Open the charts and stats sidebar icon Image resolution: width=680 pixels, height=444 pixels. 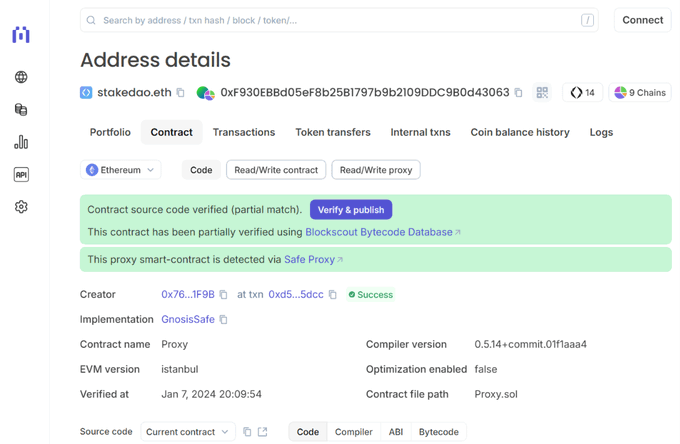click(x=21, y=142)
